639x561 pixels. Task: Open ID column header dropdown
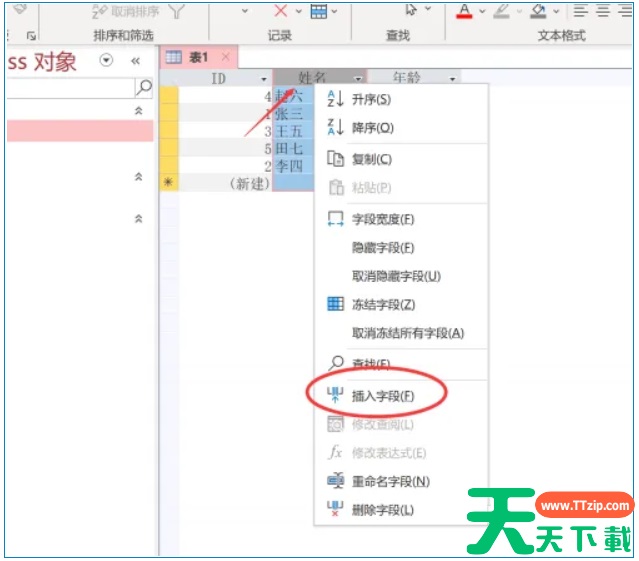click(x=264, y=79)
